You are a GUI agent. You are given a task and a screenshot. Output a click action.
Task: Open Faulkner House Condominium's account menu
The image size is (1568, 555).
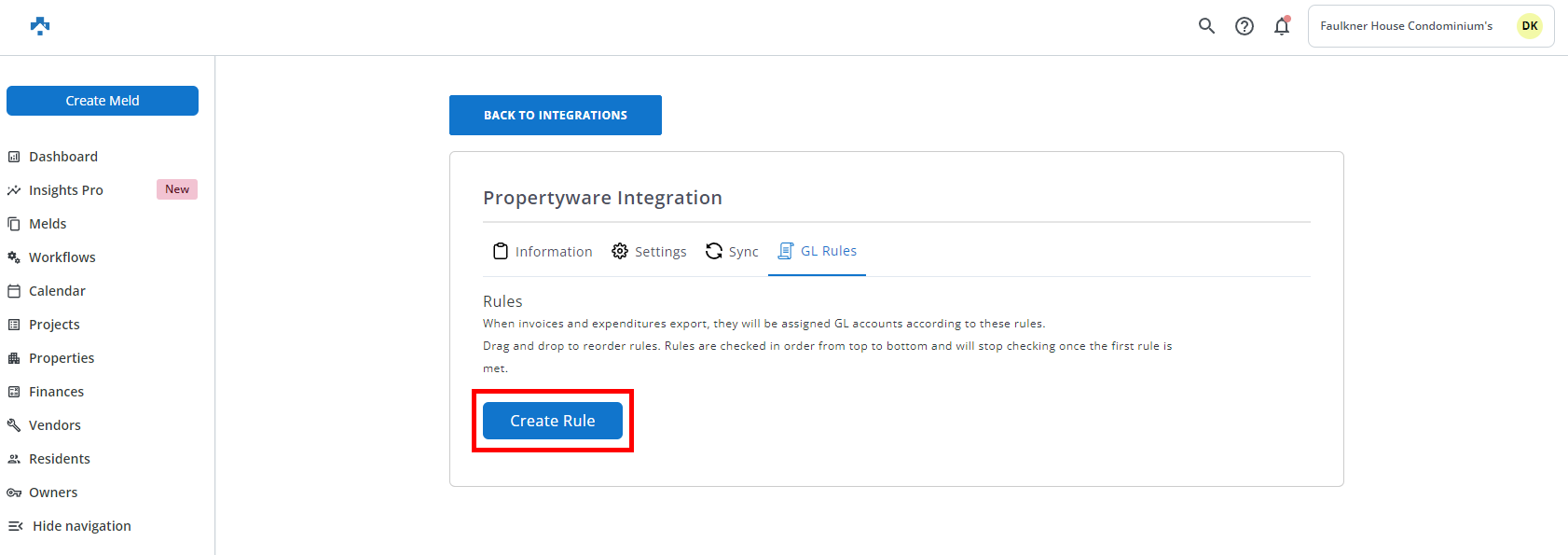tap(1406, 26)
